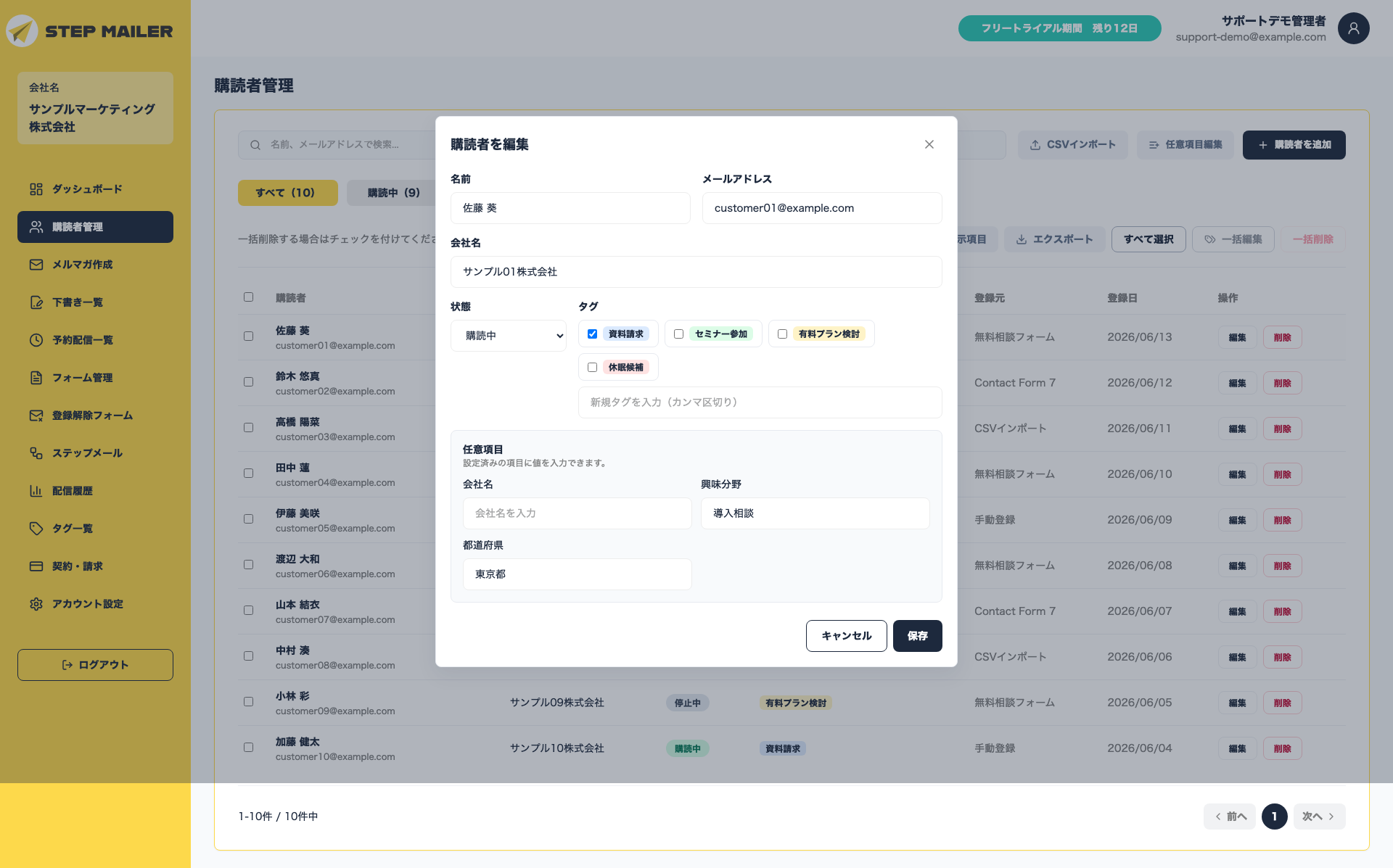Check the row checkbox for 鈴木 悠真
The image size is (1393, 868).
pyautogui.click(x=249, y=382)
